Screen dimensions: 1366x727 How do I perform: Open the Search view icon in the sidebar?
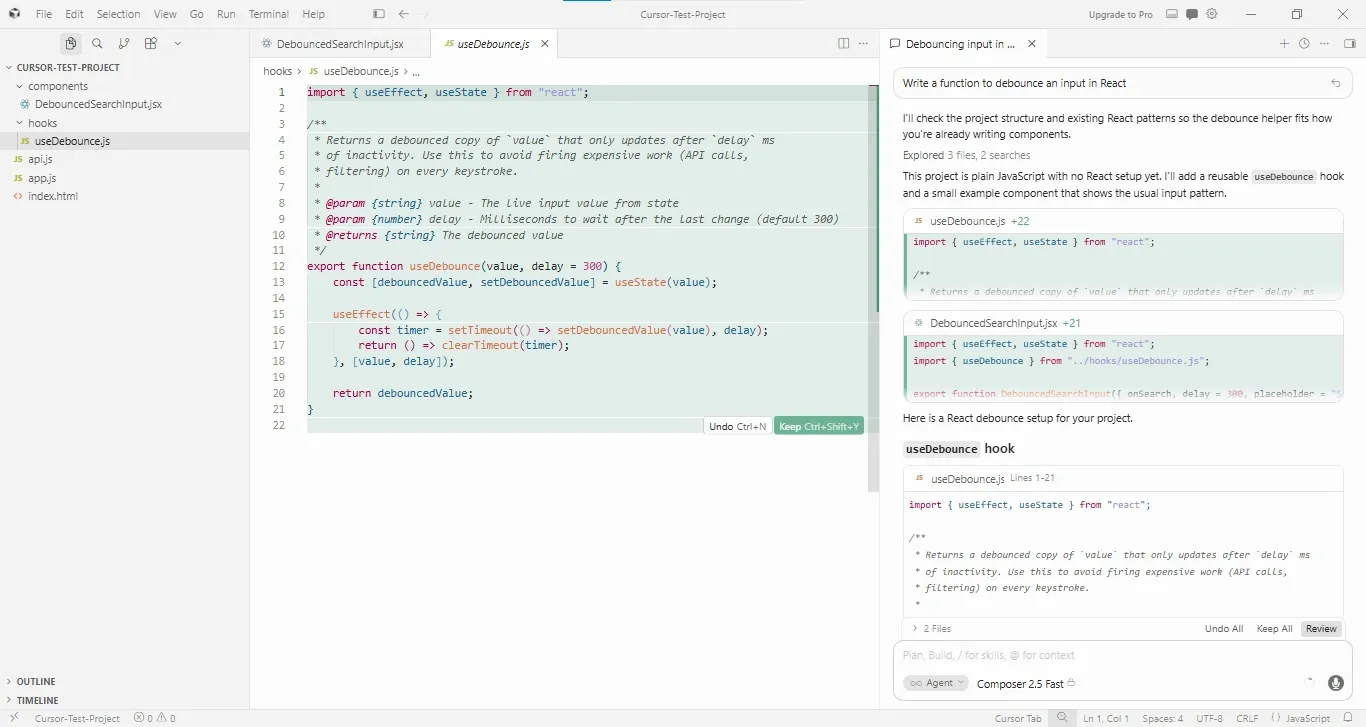coord(97,43)
